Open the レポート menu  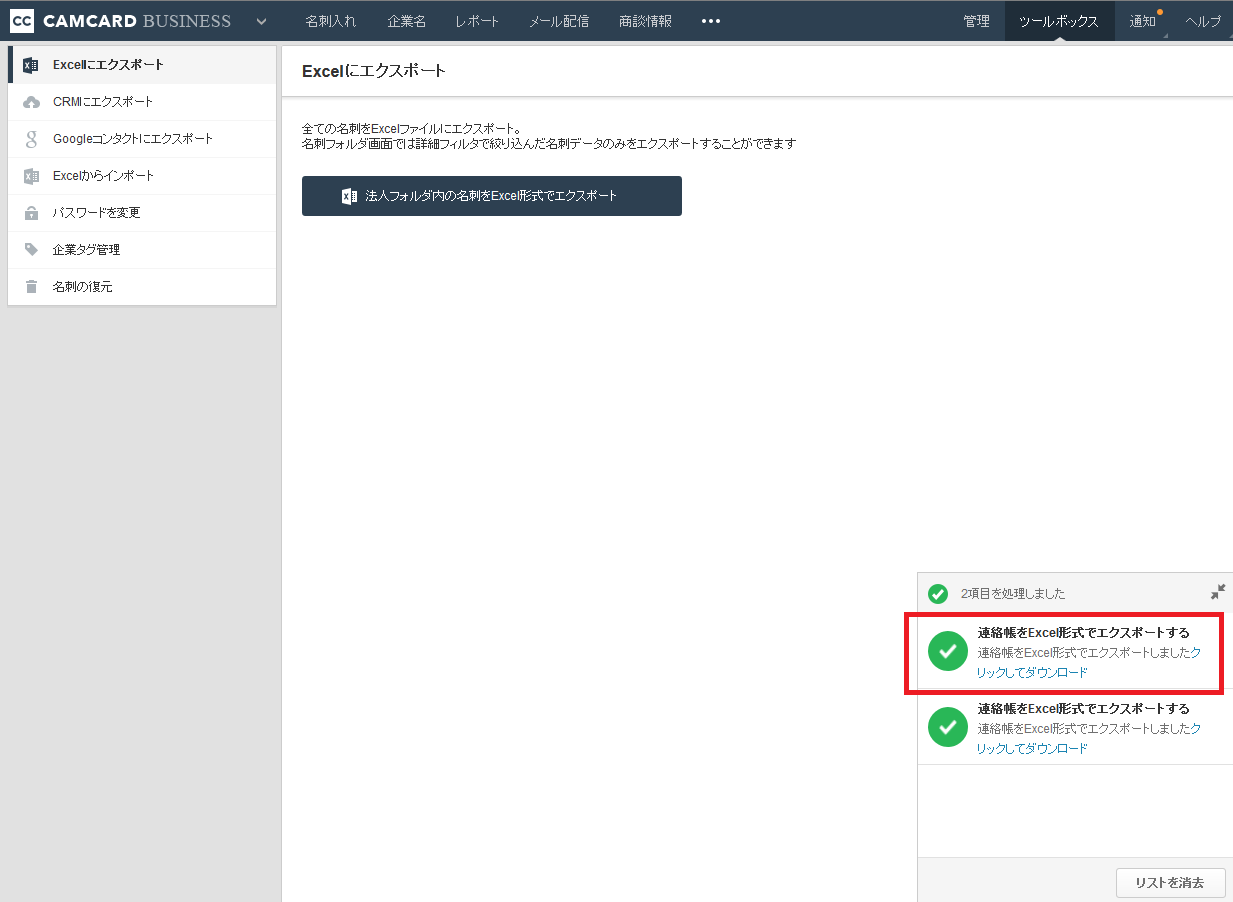coord(477,21)
